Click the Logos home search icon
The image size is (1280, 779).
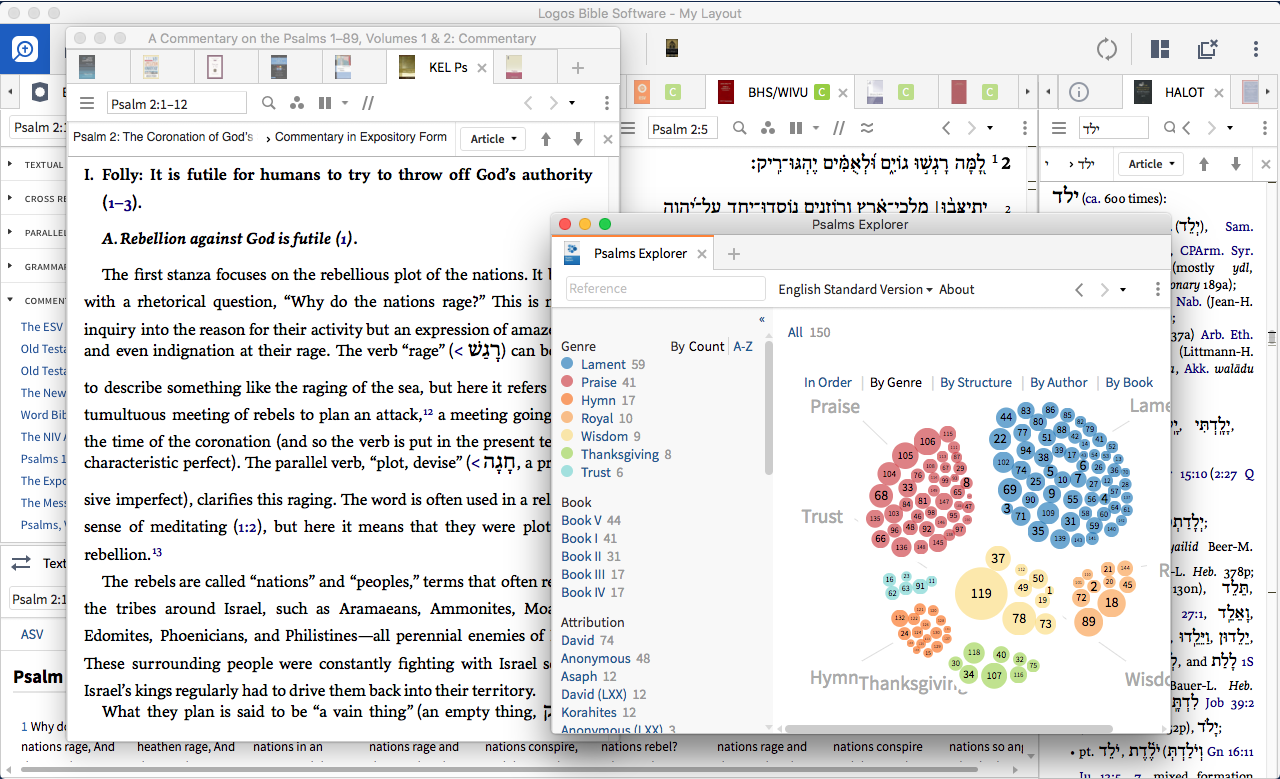click(x=25, y=49)
